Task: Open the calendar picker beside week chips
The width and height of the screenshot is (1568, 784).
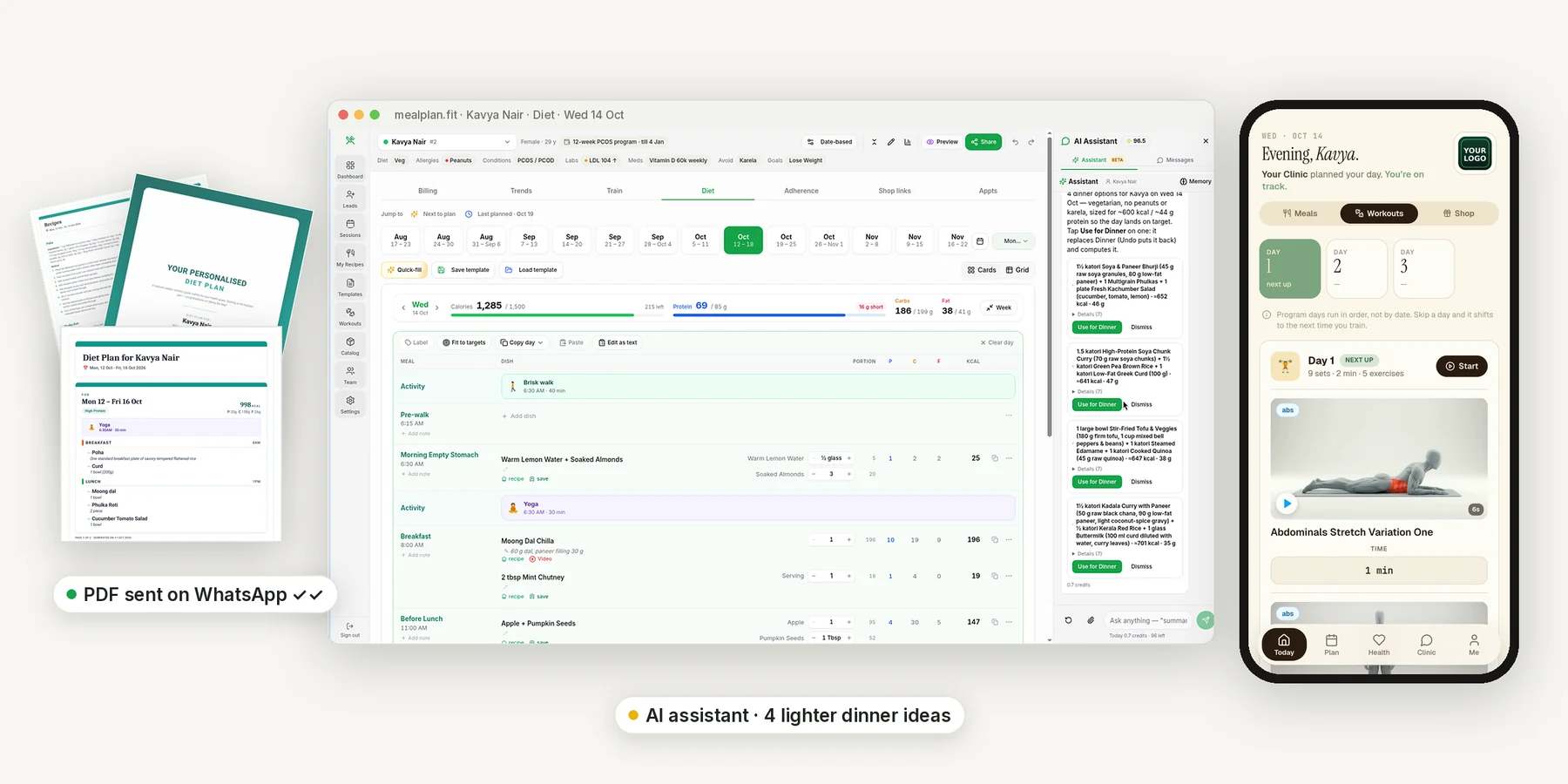Action: pos(980,241)
